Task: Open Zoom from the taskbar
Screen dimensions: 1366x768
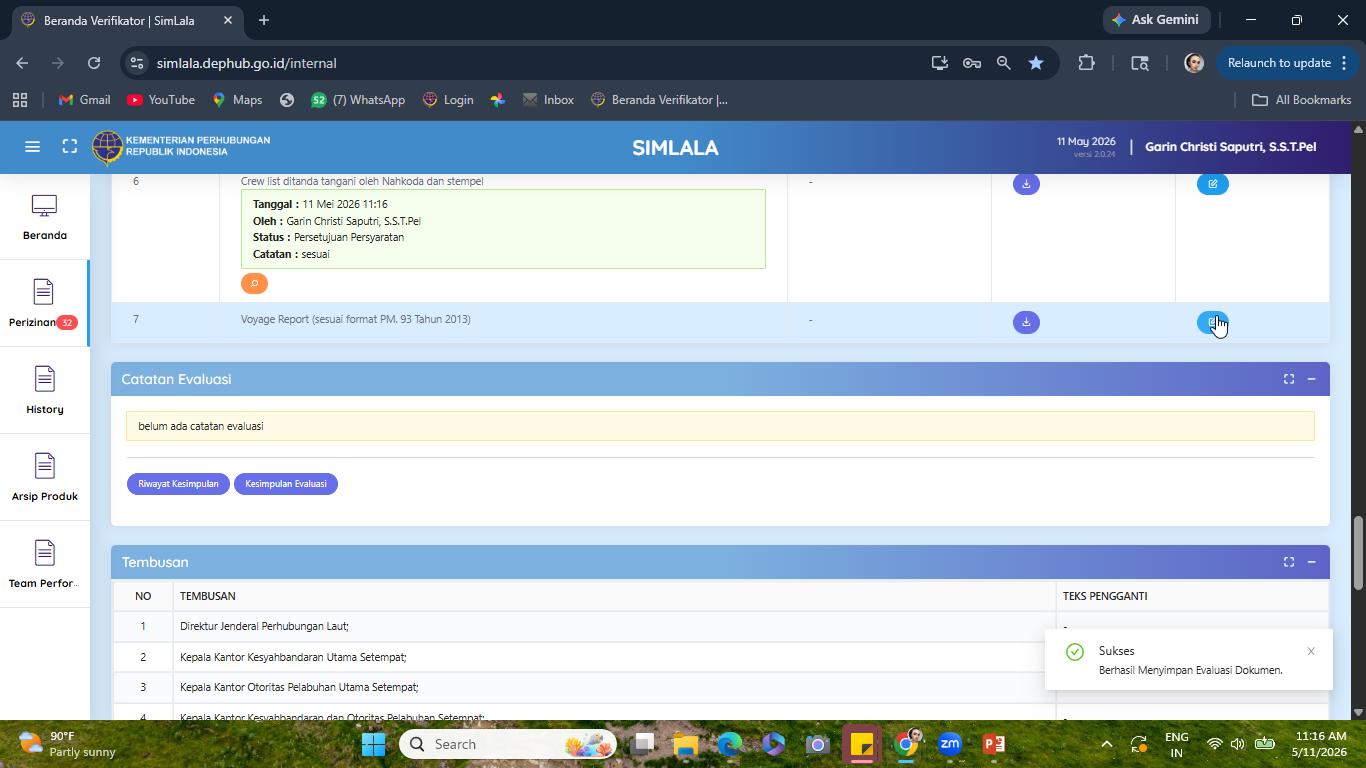Action: (950, 744)
